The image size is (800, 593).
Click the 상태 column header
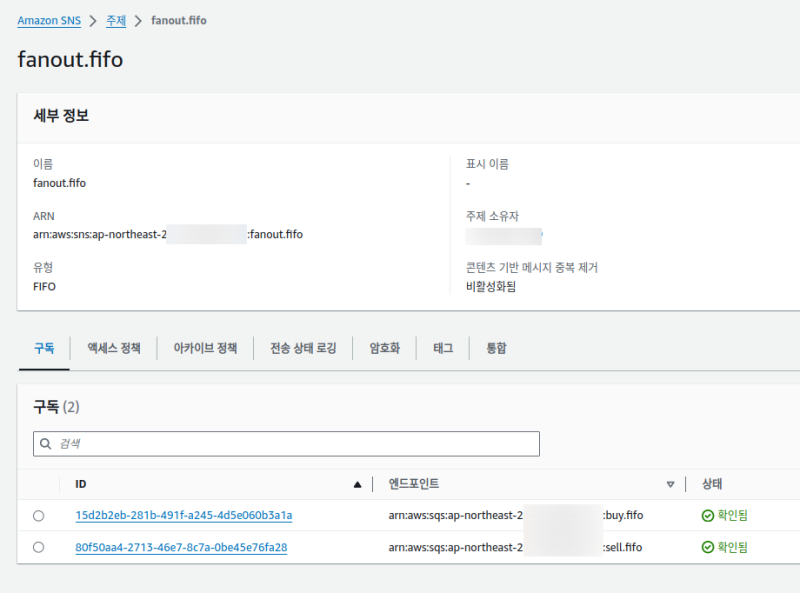pos(713,485)
